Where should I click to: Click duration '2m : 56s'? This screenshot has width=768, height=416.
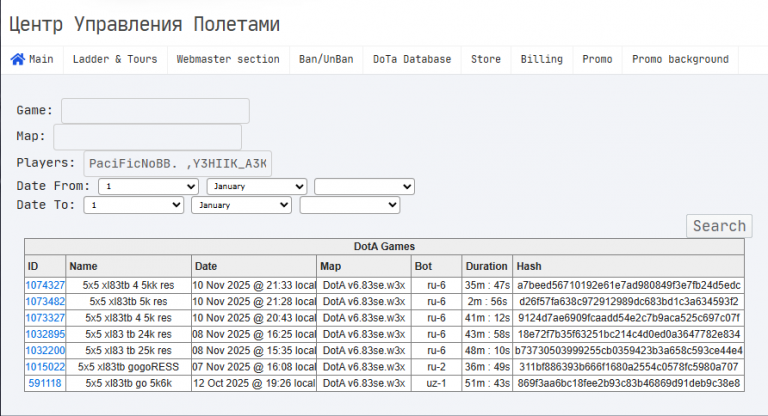click(x=487, y=301)
